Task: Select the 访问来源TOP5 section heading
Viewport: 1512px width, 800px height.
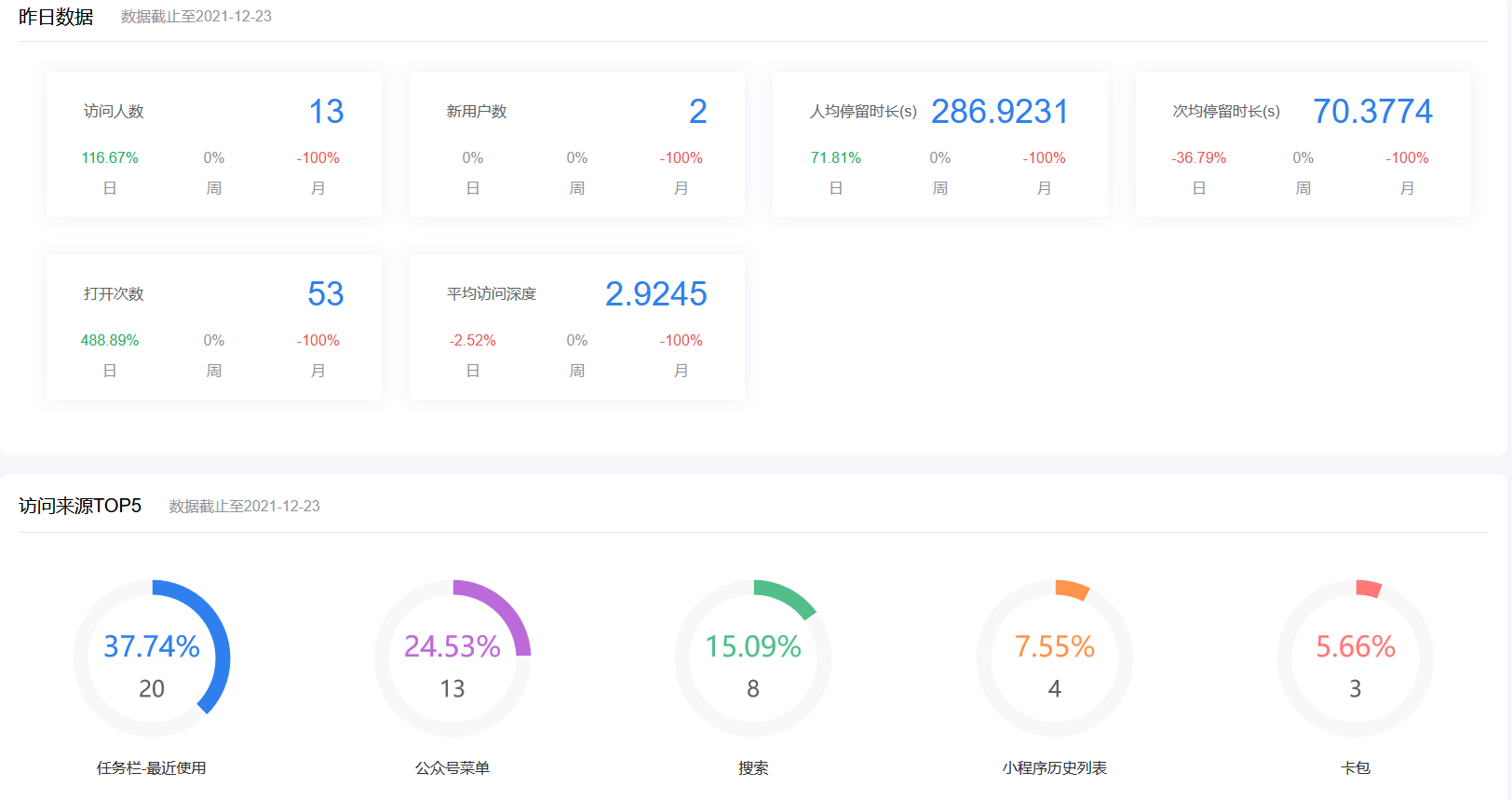Action: [80, 506]
